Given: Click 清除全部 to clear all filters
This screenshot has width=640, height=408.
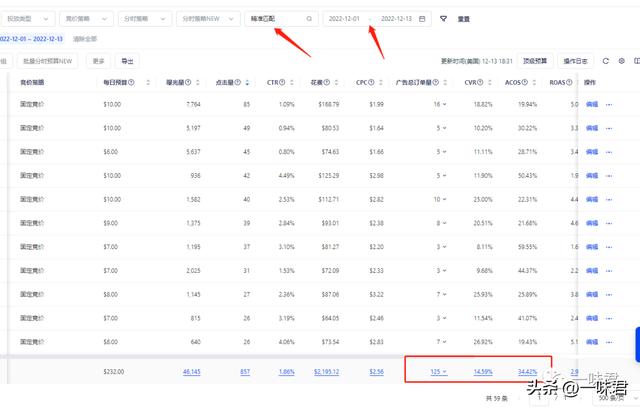Looking at the screenshot, I should [85, 39].
